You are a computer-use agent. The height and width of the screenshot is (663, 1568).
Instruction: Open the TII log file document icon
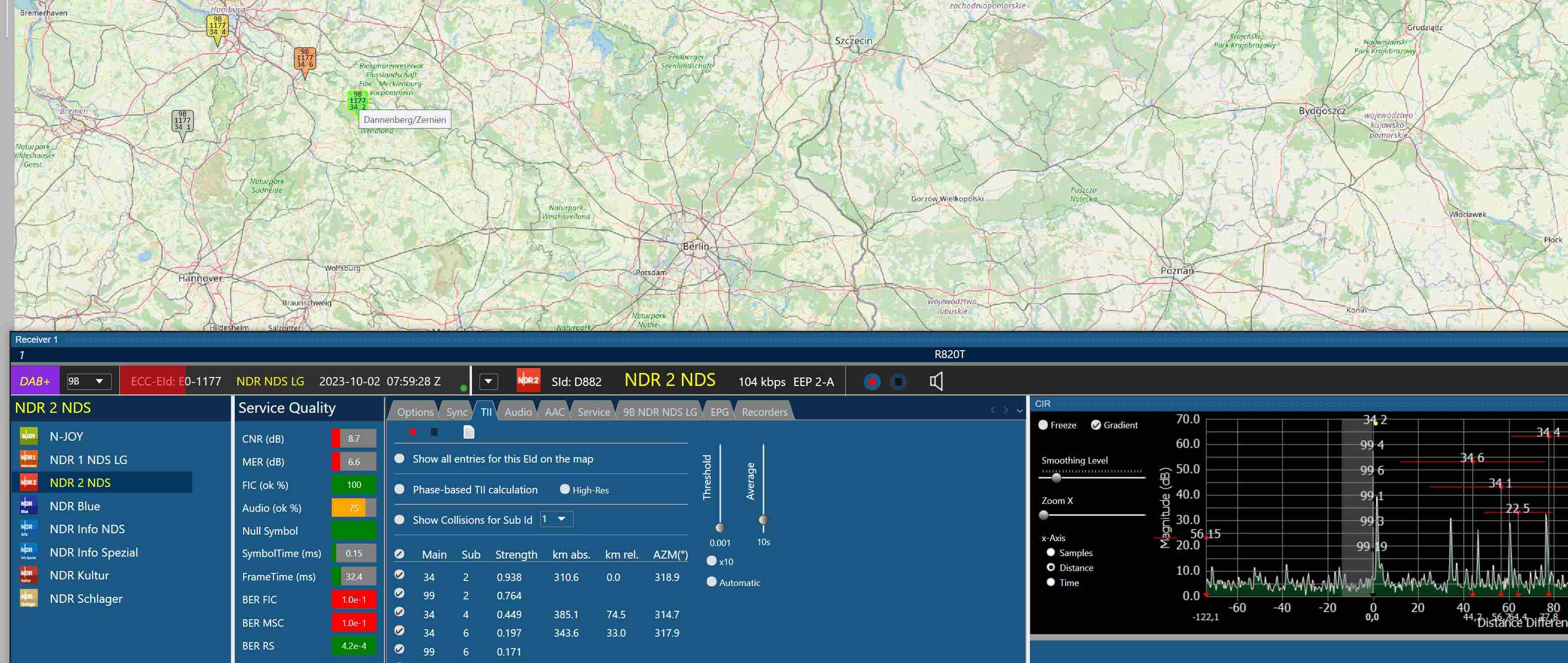coord(468,432)
